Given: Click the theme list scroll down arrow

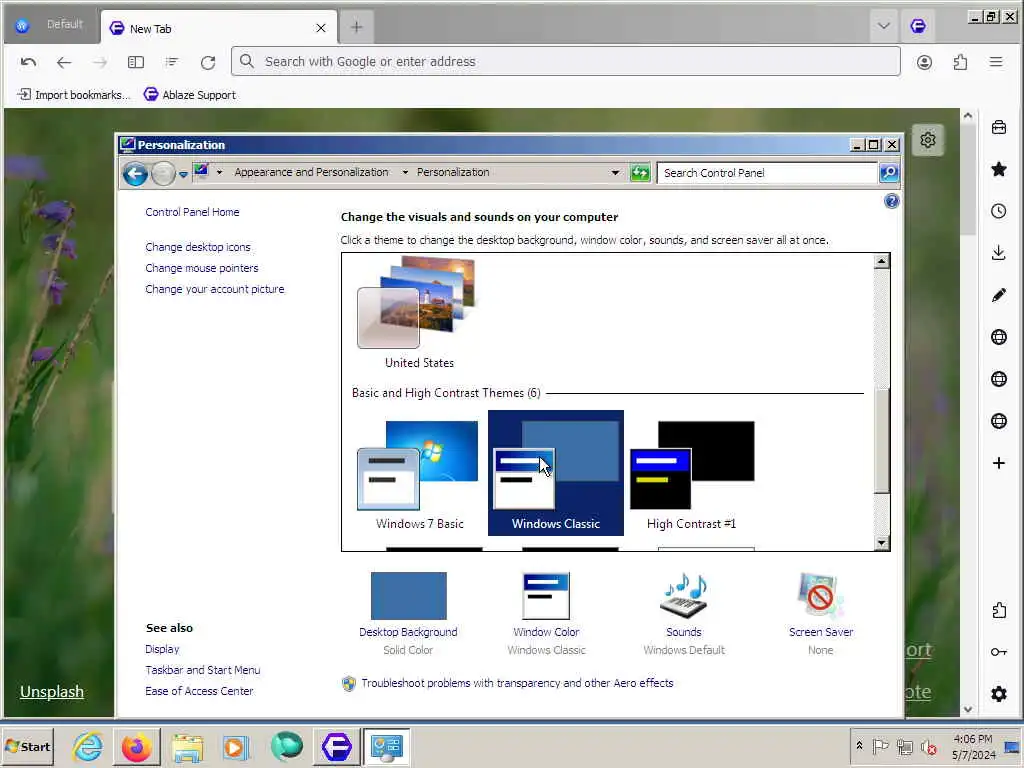Looking at the screenshot, I should (882, 543).
